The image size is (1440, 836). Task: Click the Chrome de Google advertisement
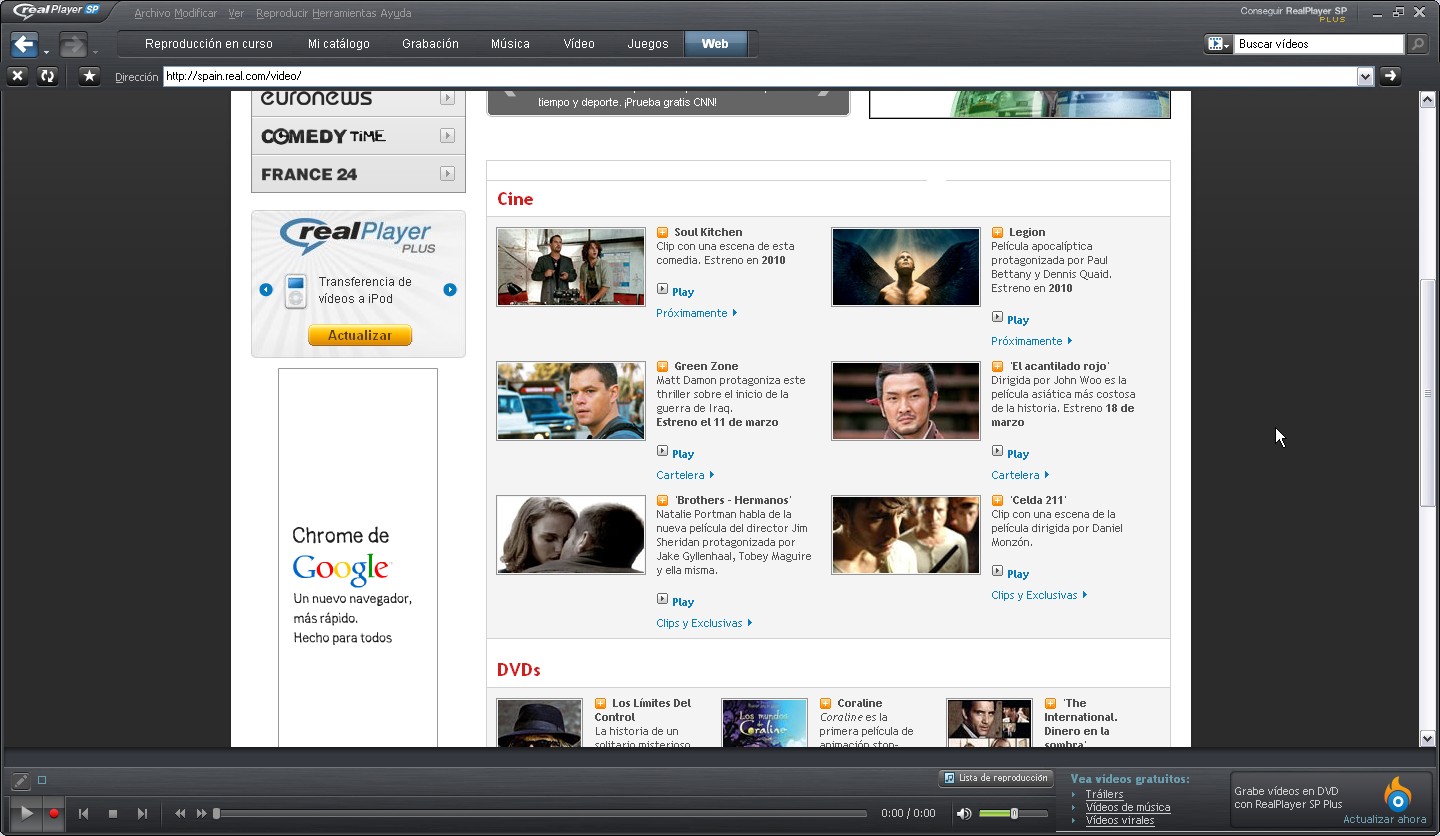[358, 558]
